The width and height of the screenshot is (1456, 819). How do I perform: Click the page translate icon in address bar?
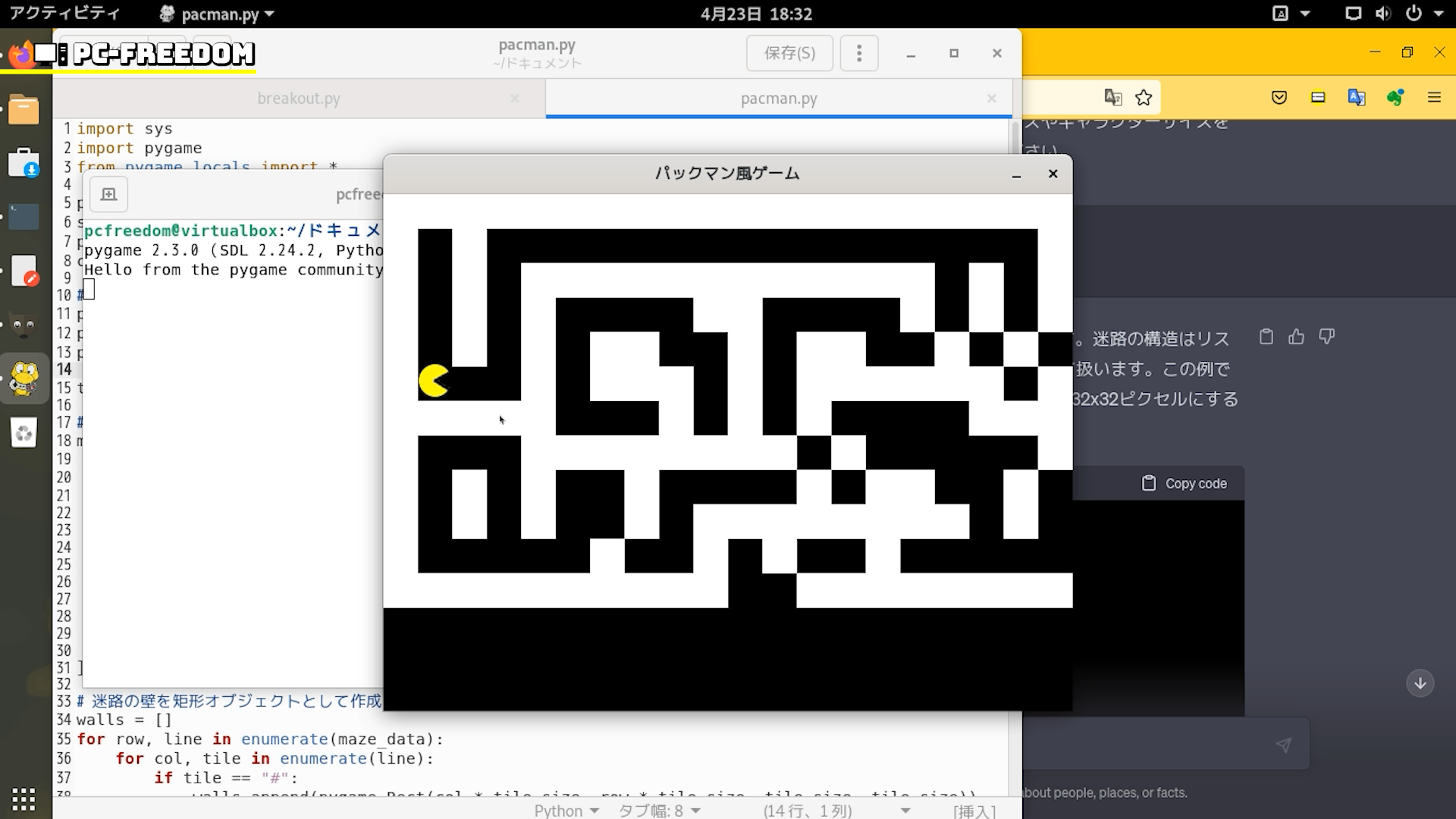(x=1112, y=98)
